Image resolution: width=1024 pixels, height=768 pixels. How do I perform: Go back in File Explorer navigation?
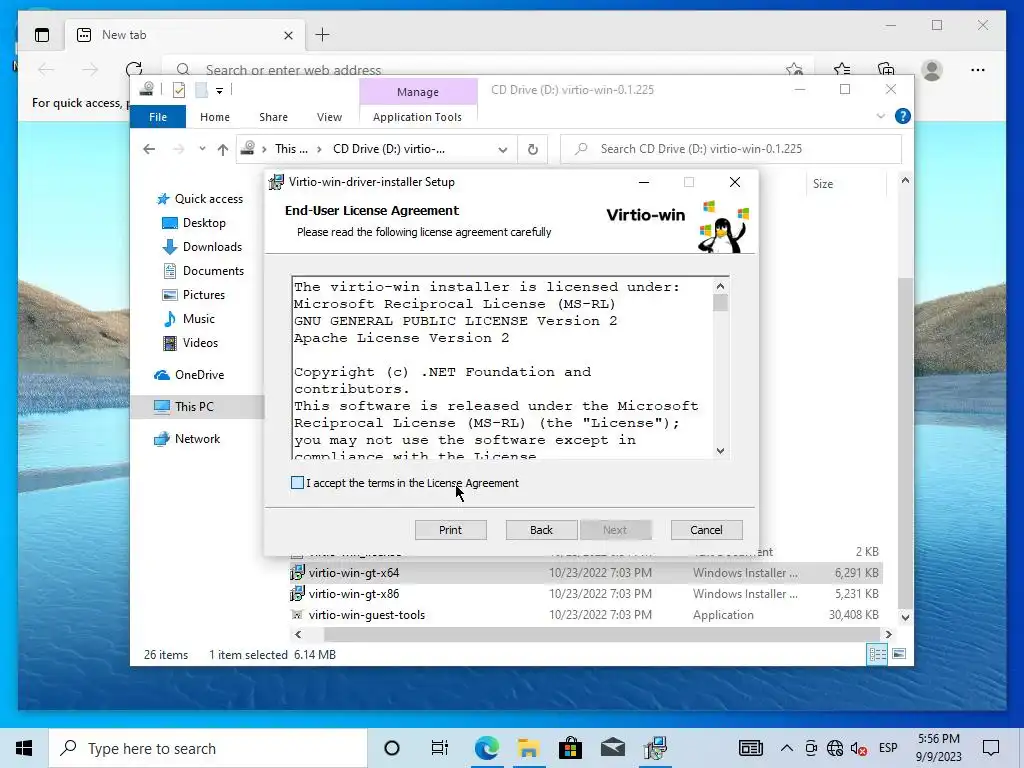pyautogui.click(x=149, y=149)
